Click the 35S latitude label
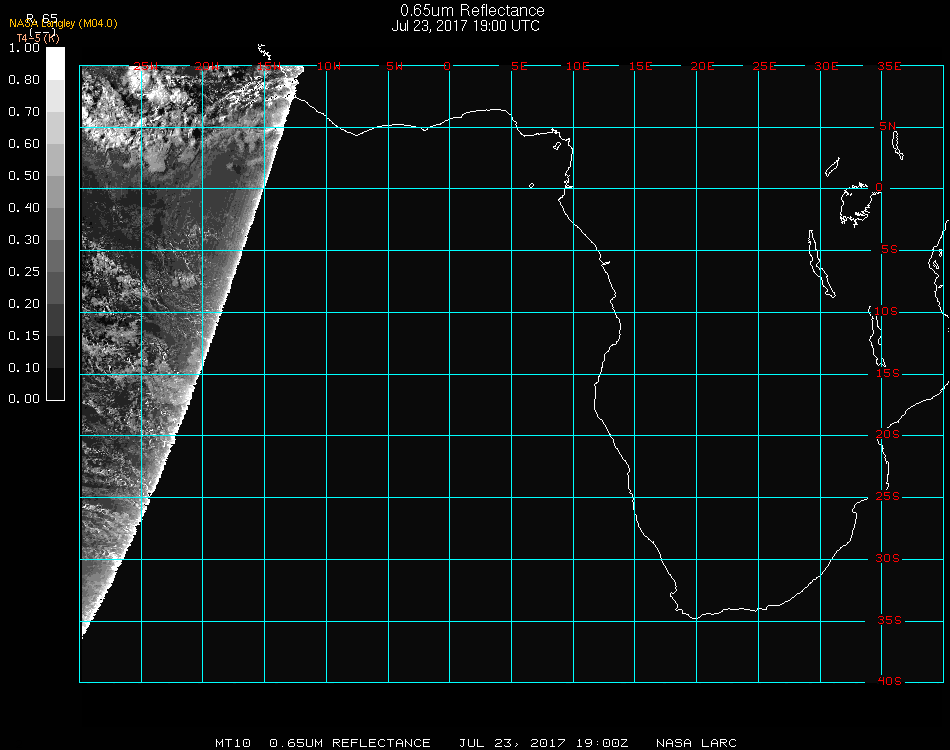The image size is (950, 750). tap(889, 620)
